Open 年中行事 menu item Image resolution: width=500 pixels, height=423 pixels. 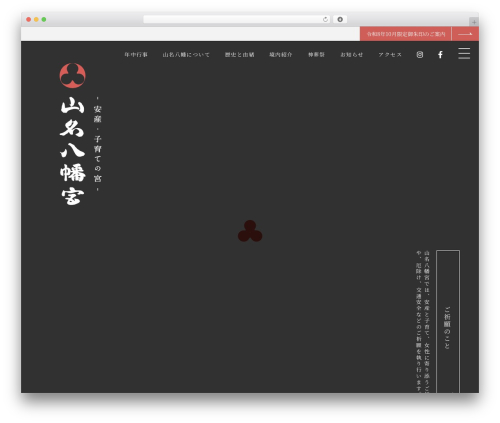pos(136,55)
